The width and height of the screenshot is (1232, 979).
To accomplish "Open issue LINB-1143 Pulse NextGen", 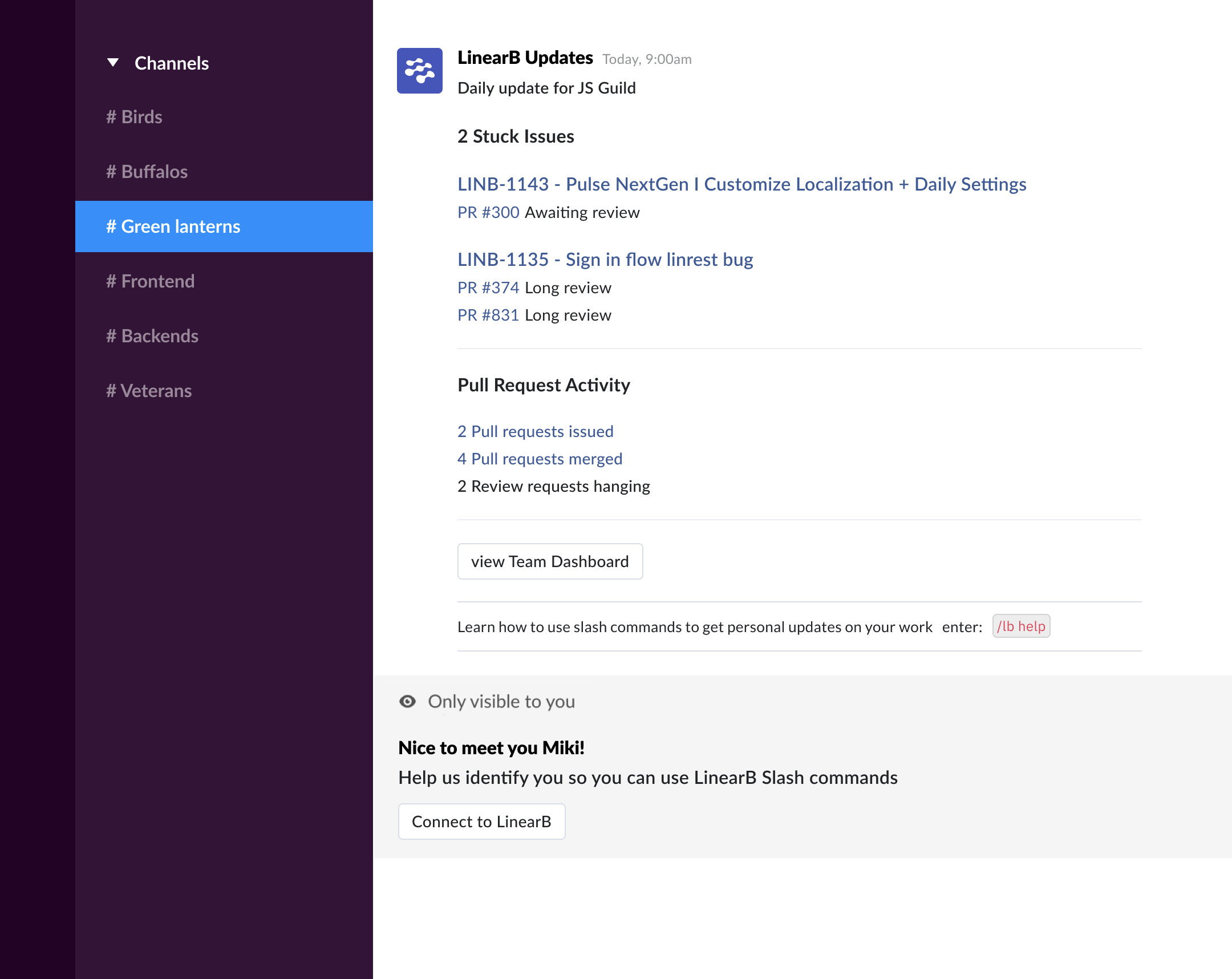I will [740, 184].
